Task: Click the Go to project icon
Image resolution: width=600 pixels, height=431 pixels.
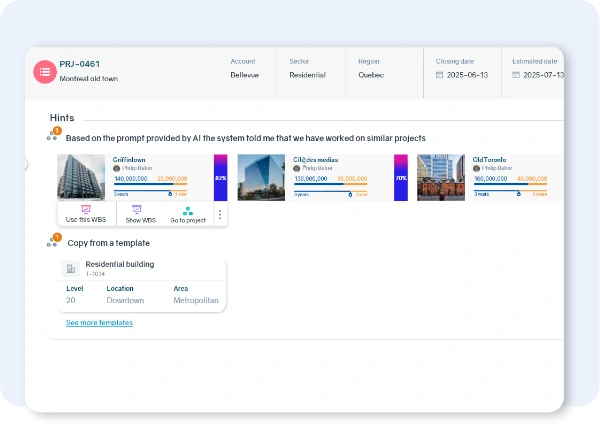Action: (x=187, y=210)
